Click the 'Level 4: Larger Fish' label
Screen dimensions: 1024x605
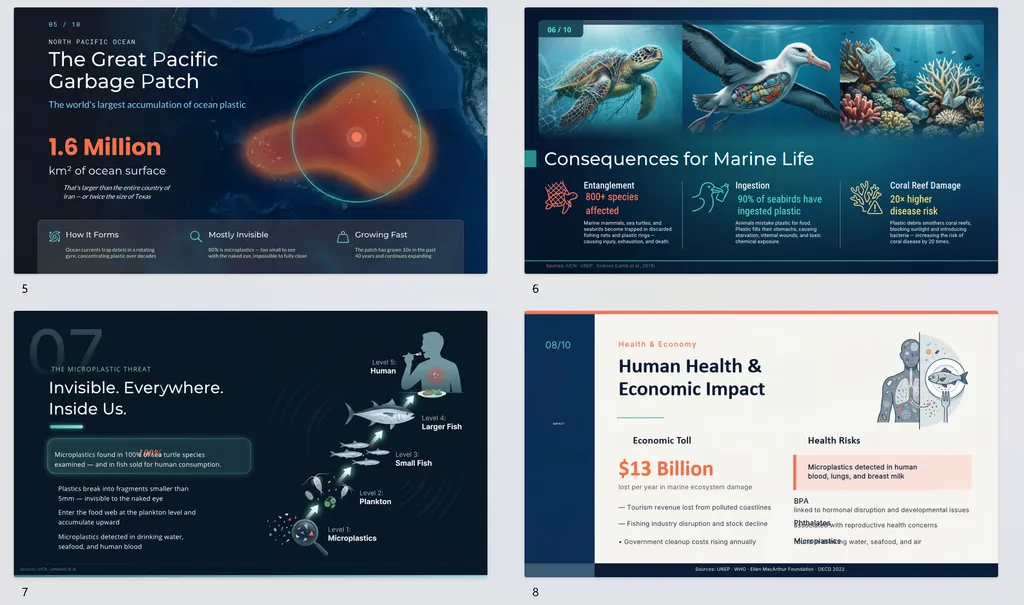(x=441, y=422)
